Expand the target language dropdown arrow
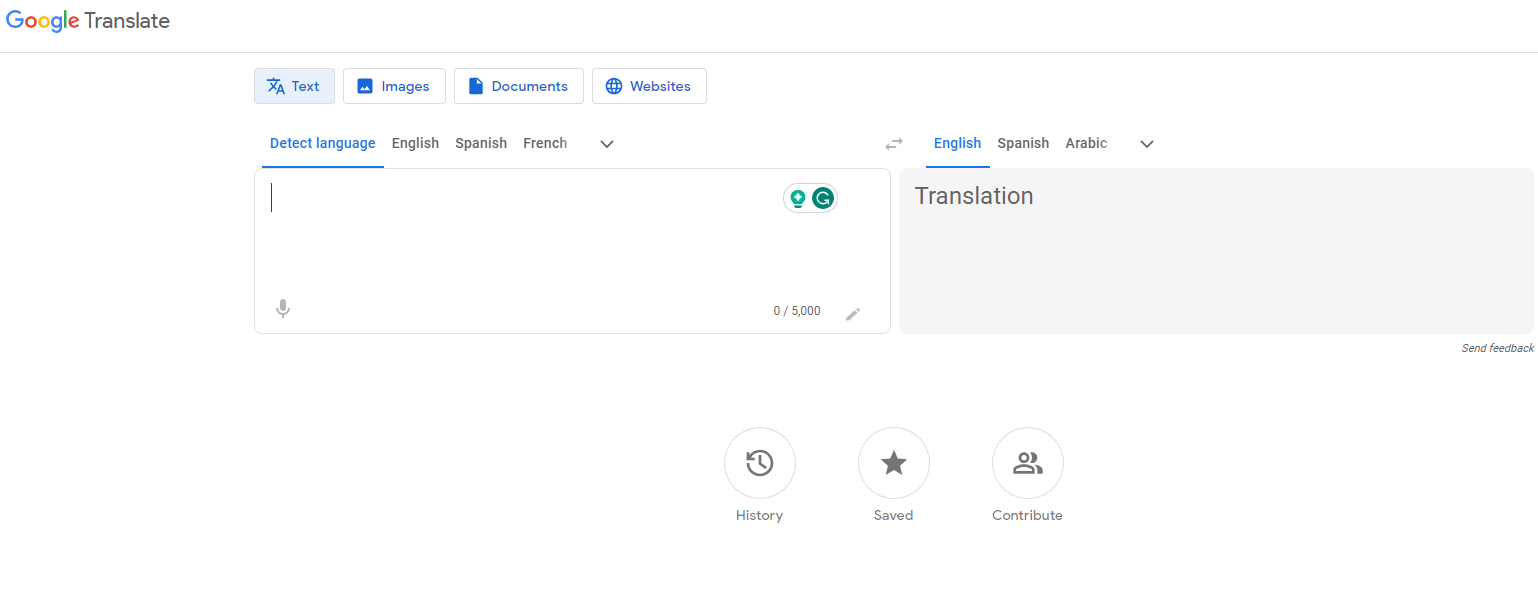 pyautogui.click(x=1146, y=144)
